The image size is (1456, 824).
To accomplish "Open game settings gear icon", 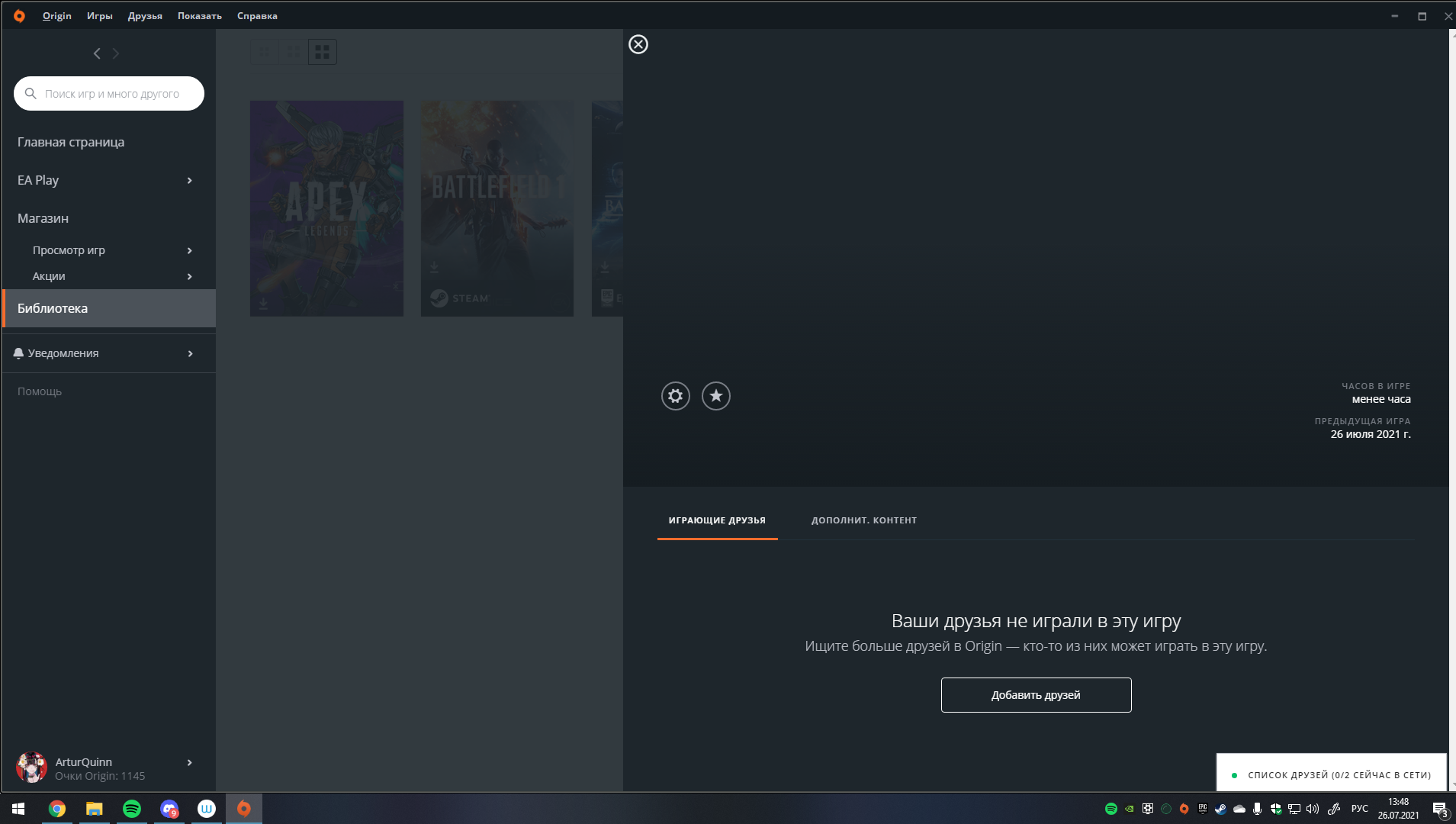I will click(x=675, y=396).
